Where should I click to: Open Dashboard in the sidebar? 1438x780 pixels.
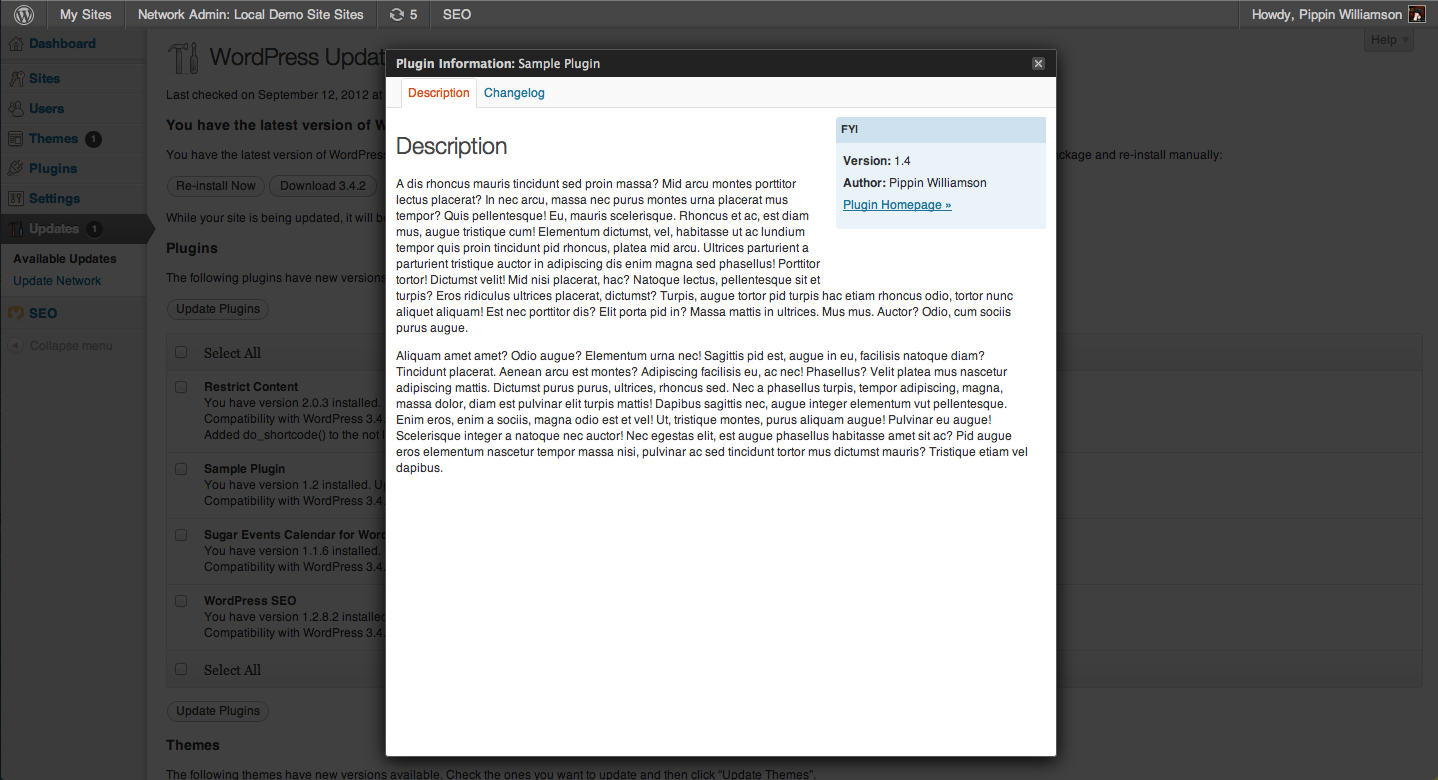(x=62, y=44)
